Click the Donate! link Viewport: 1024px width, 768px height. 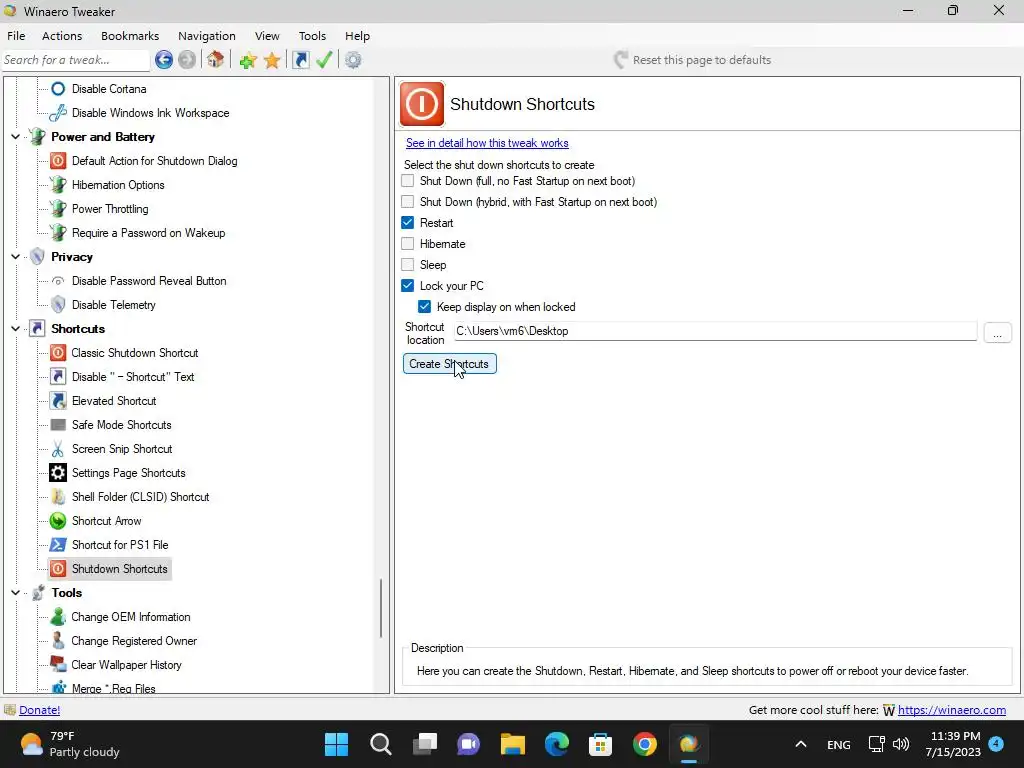(x=40, y=710)
